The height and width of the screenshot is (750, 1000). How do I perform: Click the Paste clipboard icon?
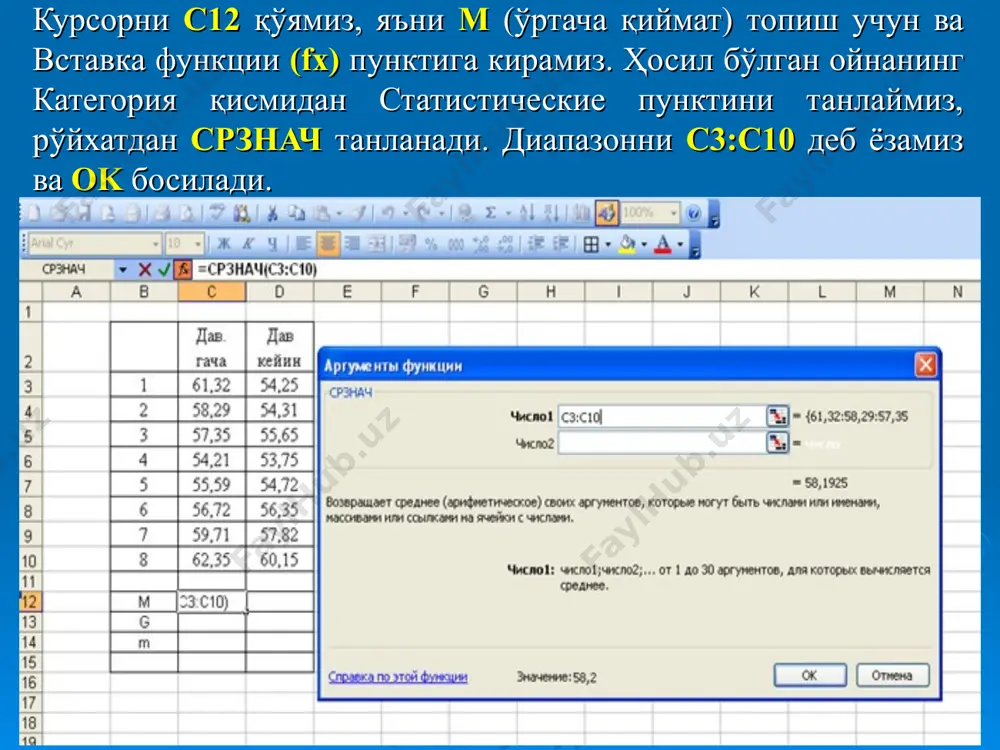tap(321, 214)
